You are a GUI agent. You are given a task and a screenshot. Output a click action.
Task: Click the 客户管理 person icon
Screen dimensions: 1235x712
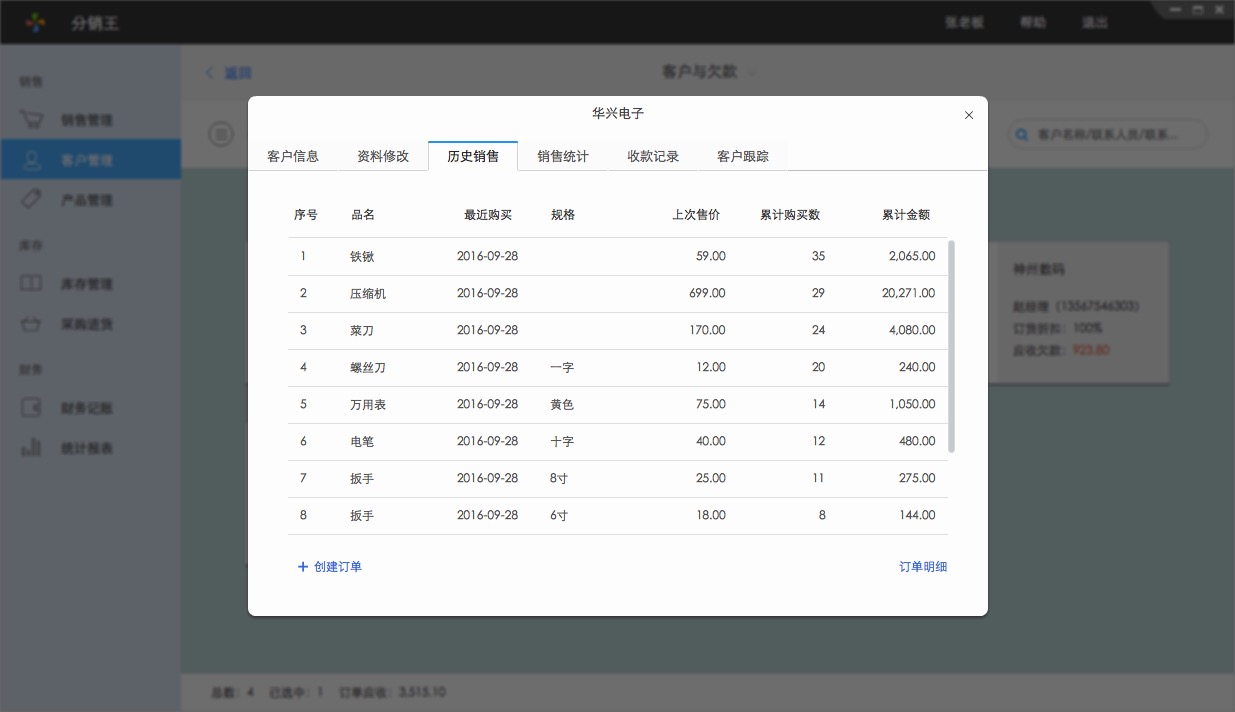click(32, 160)
